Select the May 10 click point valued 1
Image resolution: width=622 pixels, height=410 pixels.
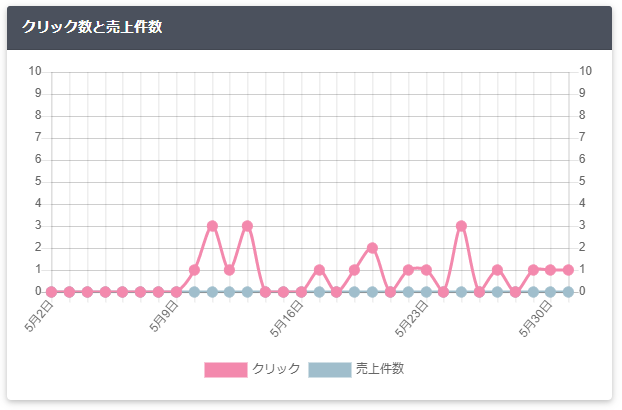[194, 270]
